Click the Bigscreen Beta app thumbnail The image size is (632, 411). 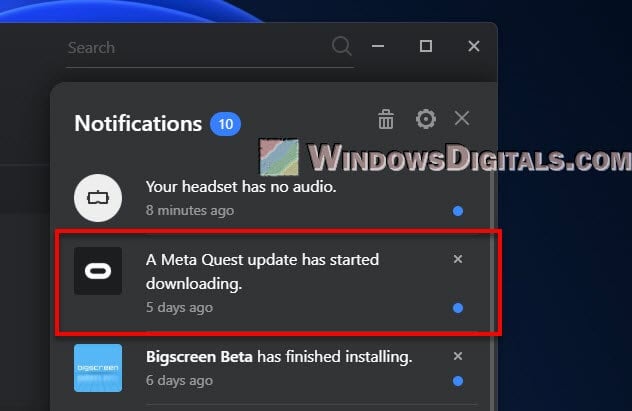98,368
